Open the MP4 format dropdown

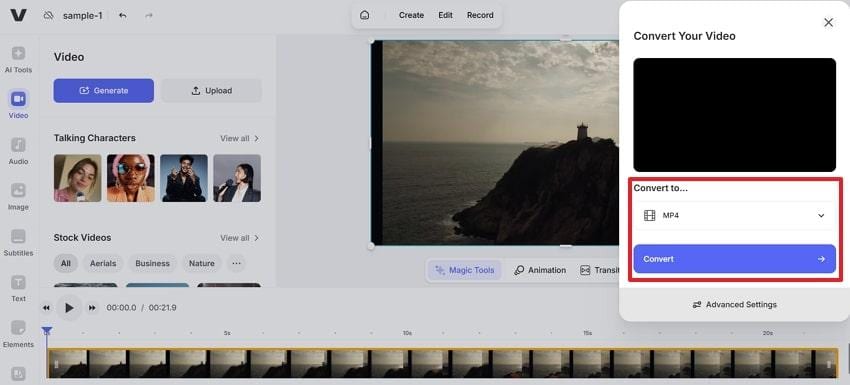coord(735,216)
